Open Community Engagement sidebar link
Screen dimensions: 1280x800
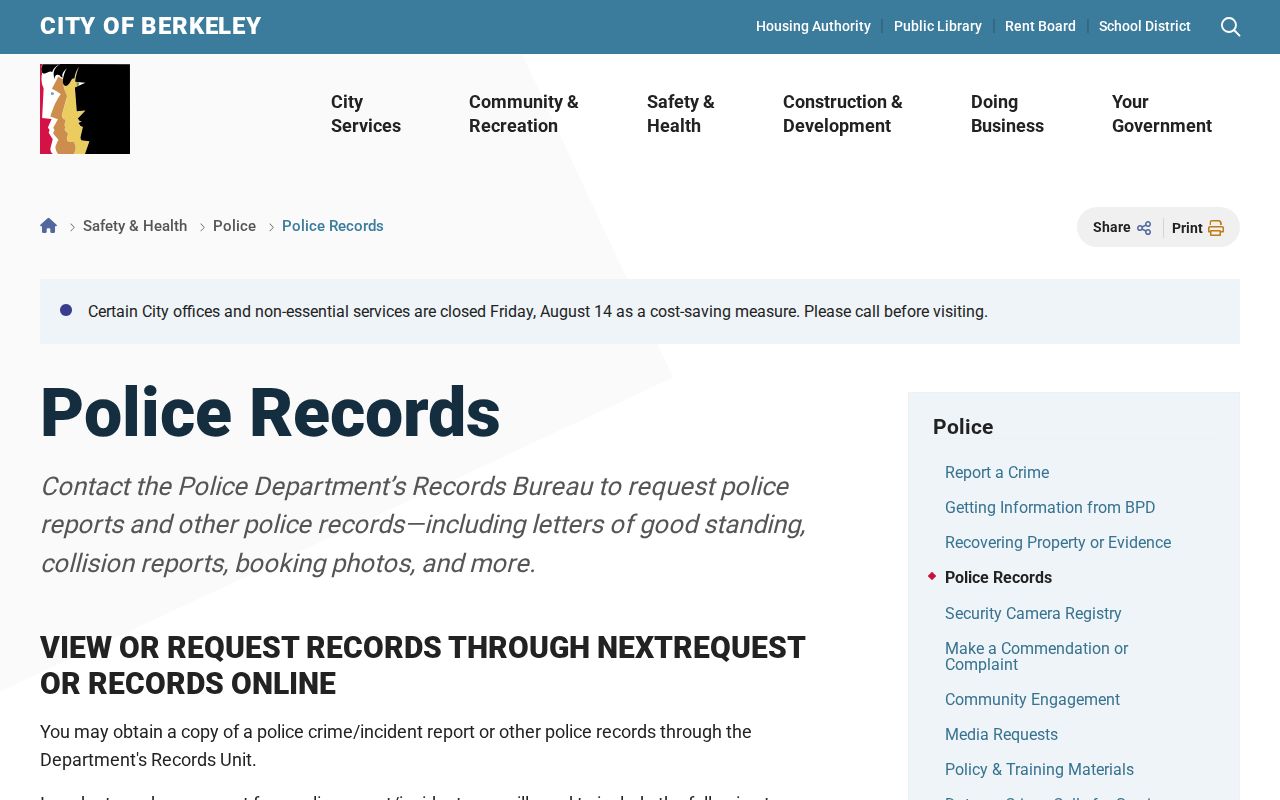[1032, 699]
